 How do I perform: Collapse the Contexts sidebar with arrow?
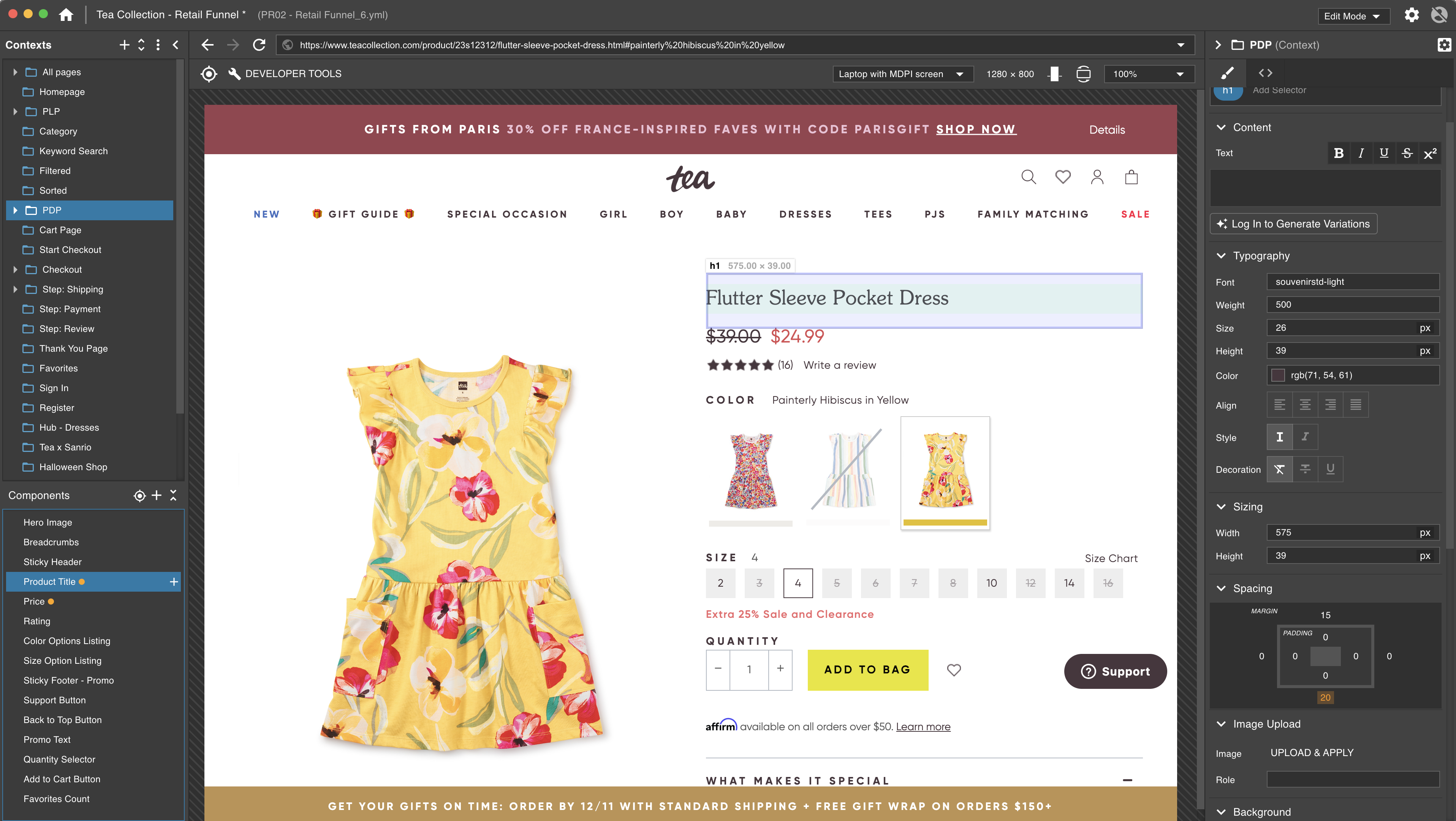(x=176, y=45)
